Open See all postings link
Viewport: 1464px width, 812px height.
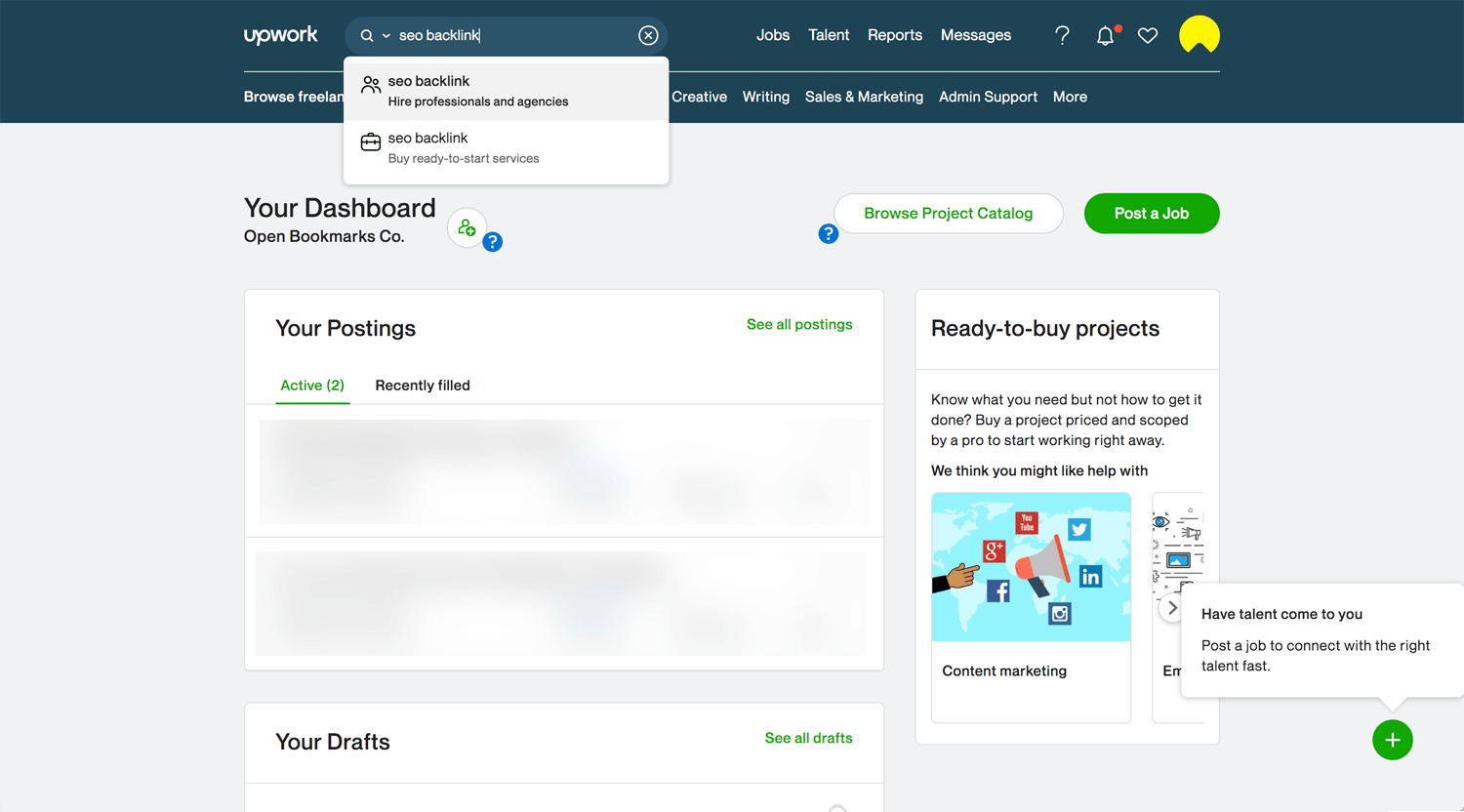(x=799, y=324)
